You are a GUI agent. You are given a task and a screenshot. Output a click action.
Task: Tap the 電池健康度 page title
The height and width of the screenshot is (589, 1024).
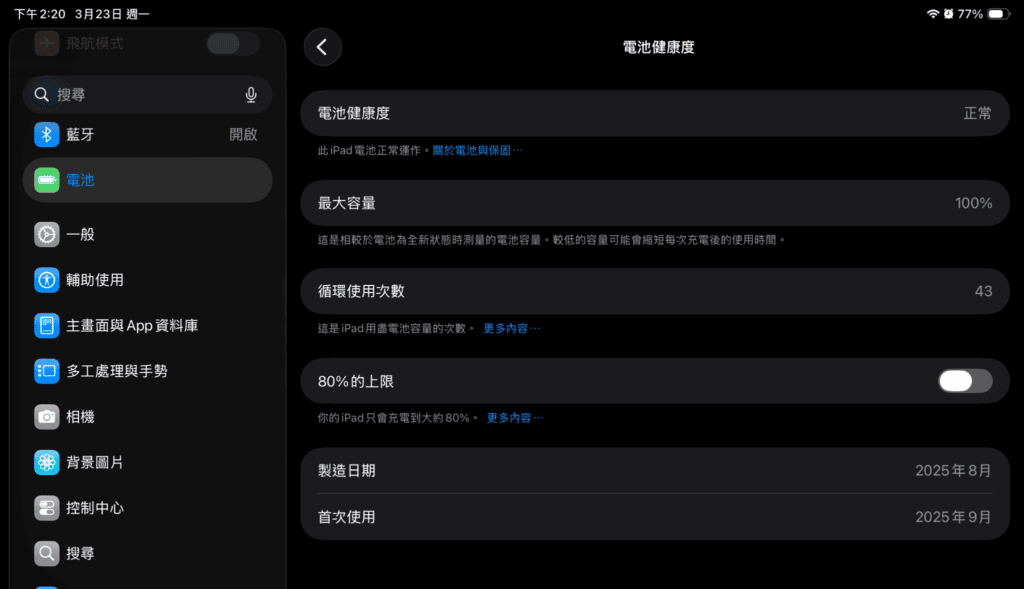tap(658, 47)
